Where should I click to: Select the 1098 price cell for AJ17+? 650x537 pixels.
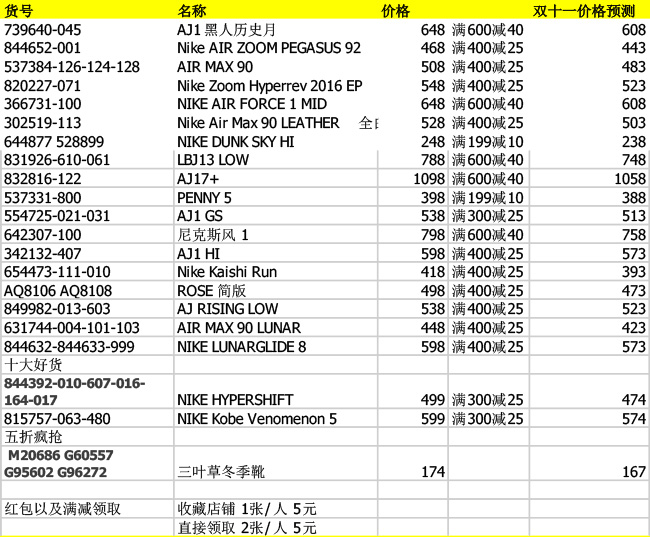pyautogui.click(x=413, y=178)
